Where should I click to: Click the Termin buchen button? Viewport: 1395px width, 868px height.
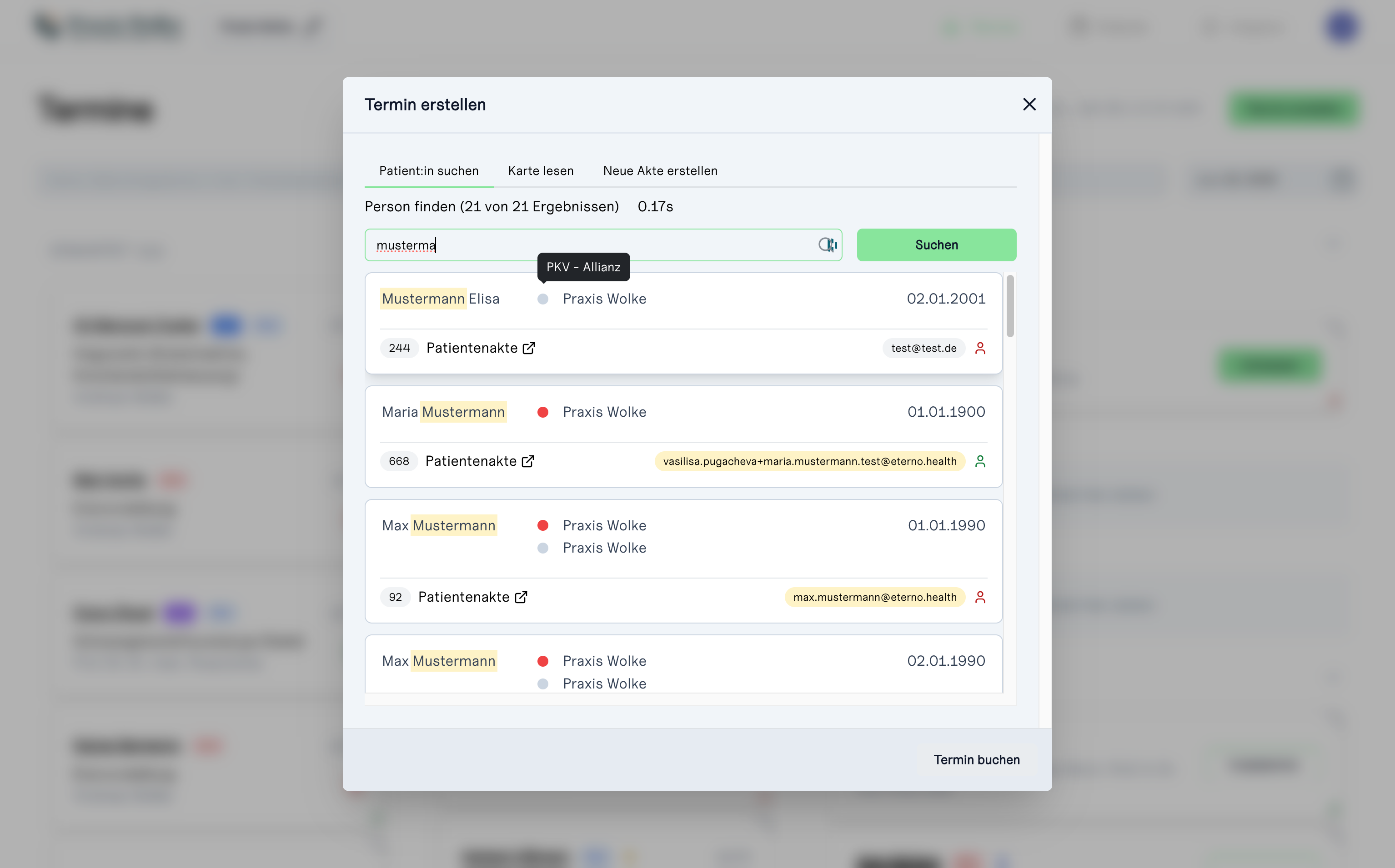click(976, 759)
